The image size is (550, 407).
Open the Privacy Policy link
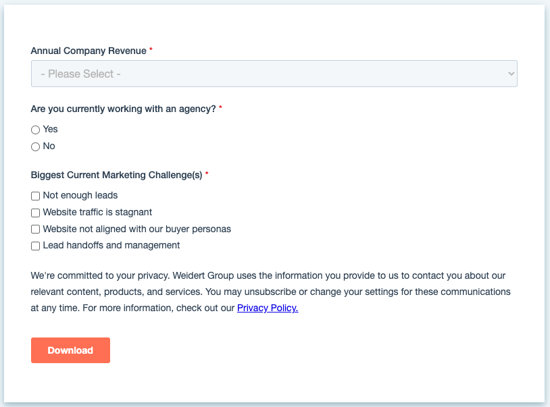[x=268, y=308]
